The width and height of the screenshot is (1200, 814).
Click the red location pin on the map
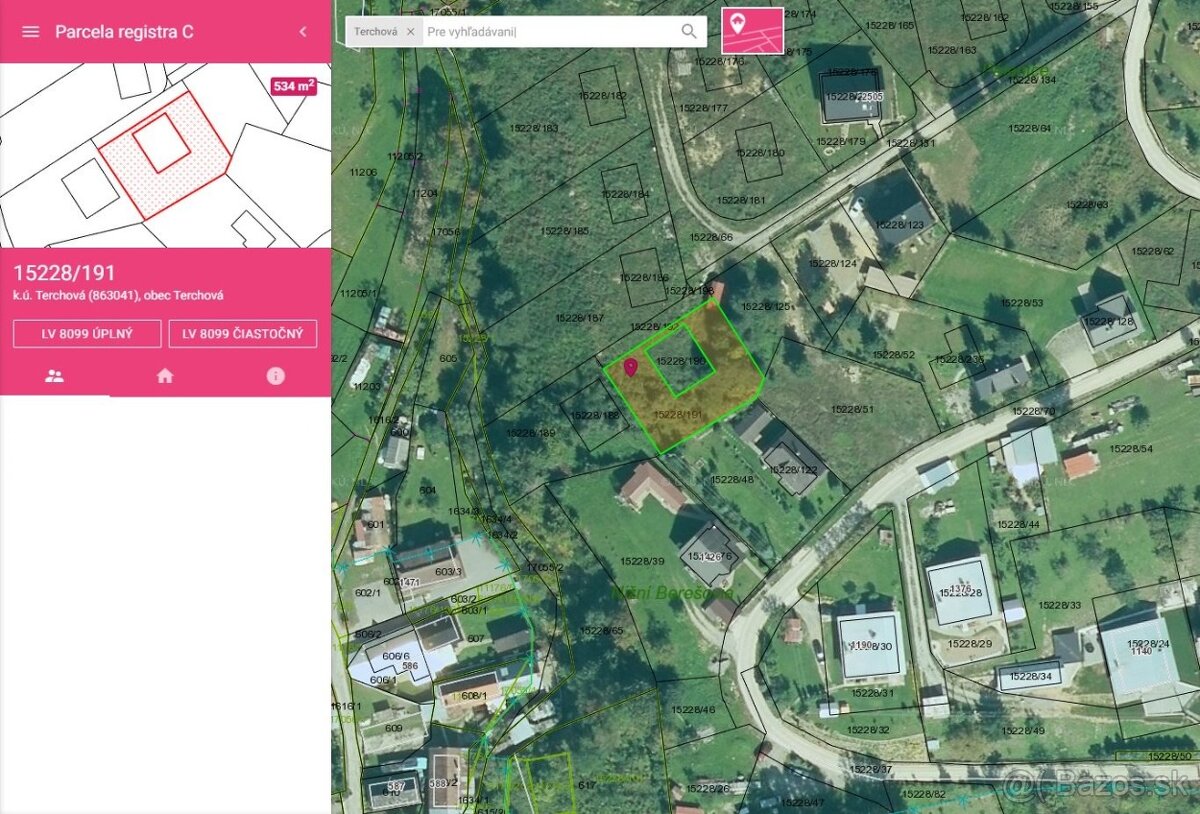[x=630, y=367]
